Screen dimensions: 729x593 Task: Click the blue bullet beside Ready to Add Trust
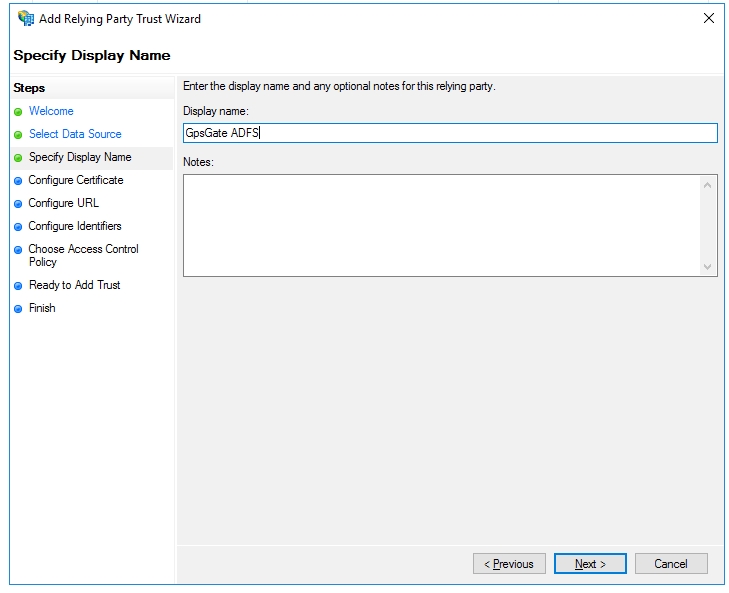[18, 286]
